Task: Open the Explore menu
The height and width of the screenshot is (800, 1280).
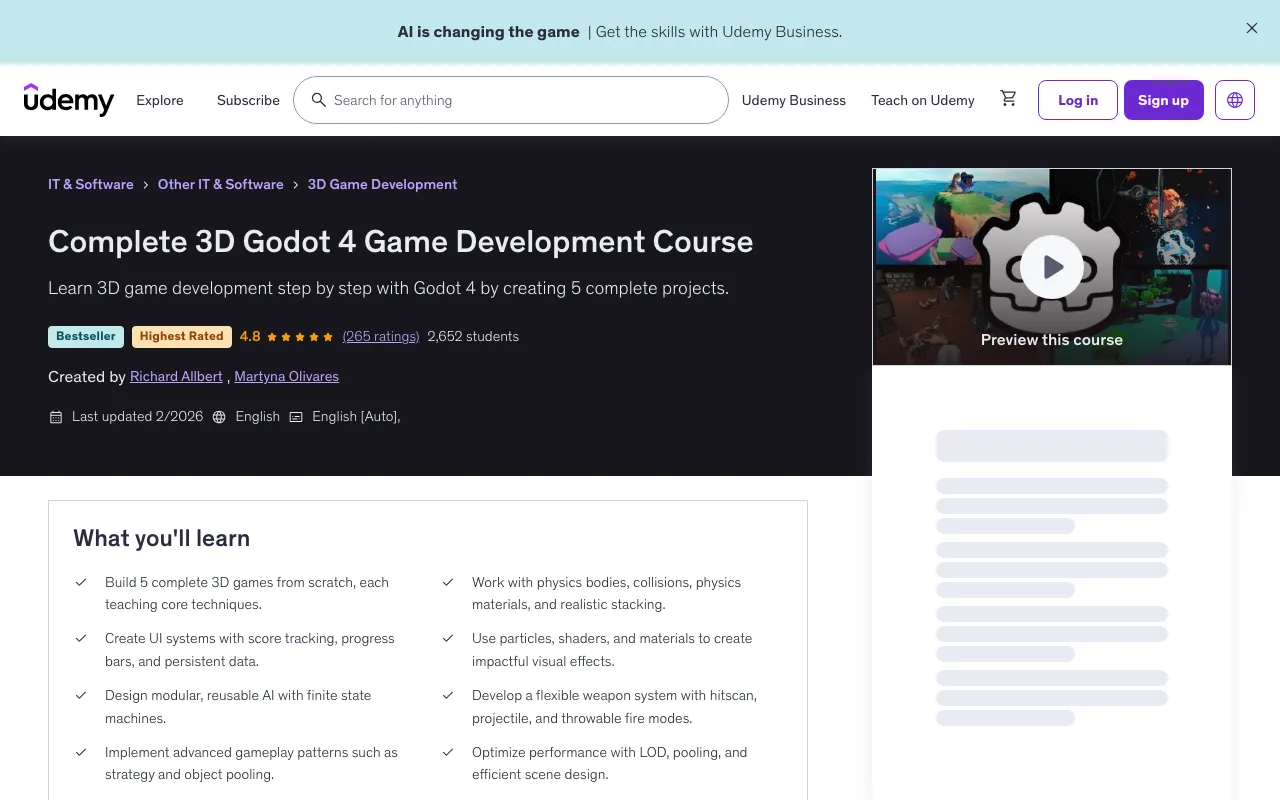Action: click(x=160, y=100)
